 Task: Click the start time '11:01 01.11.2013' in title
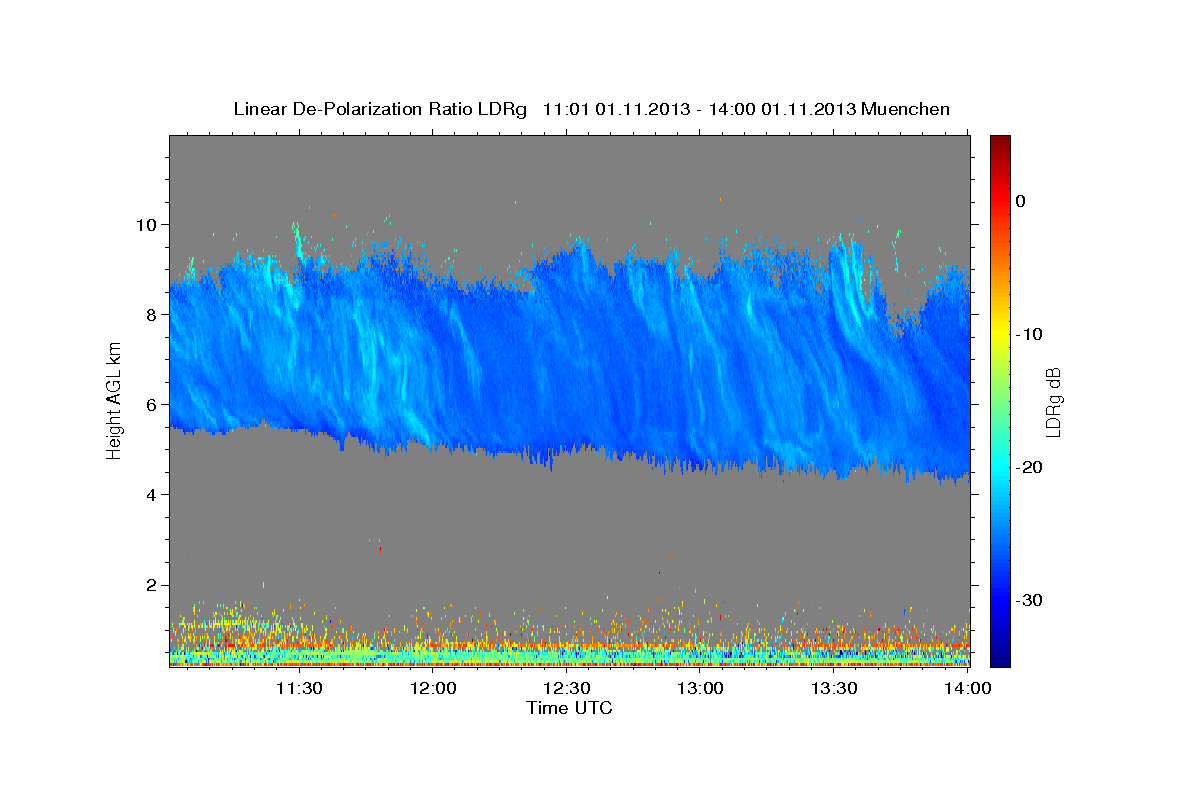point(616,109)
